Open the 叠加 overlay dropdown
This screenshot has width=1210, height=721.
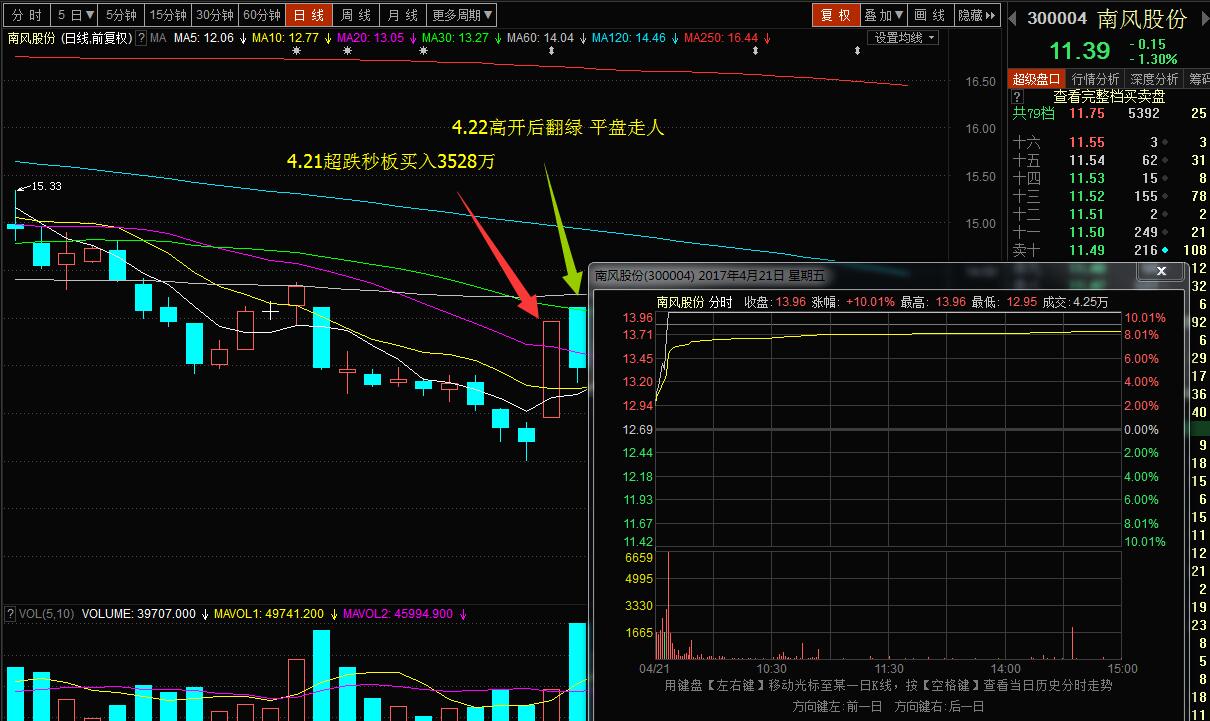coord(884,15)
